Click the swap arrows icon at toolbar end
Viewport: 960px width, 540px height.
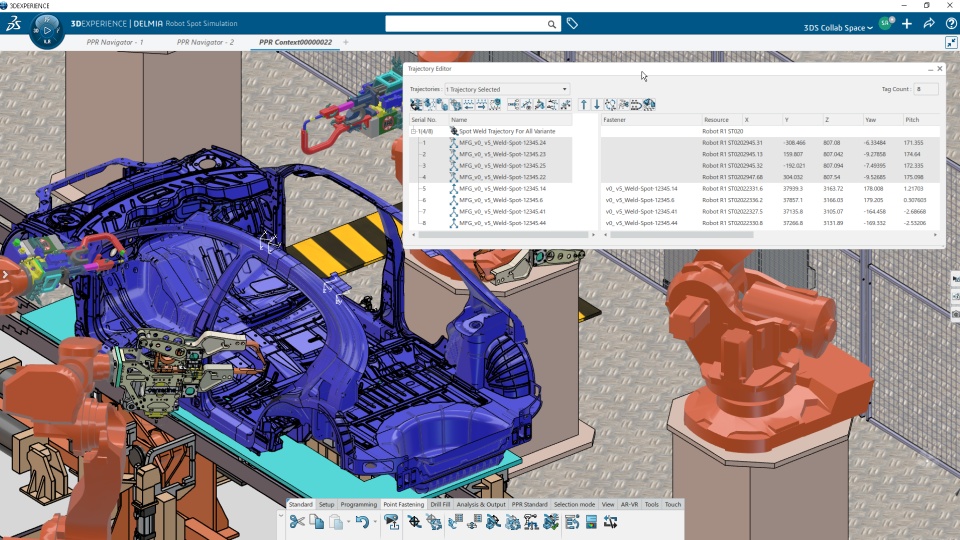click(610, 522)
